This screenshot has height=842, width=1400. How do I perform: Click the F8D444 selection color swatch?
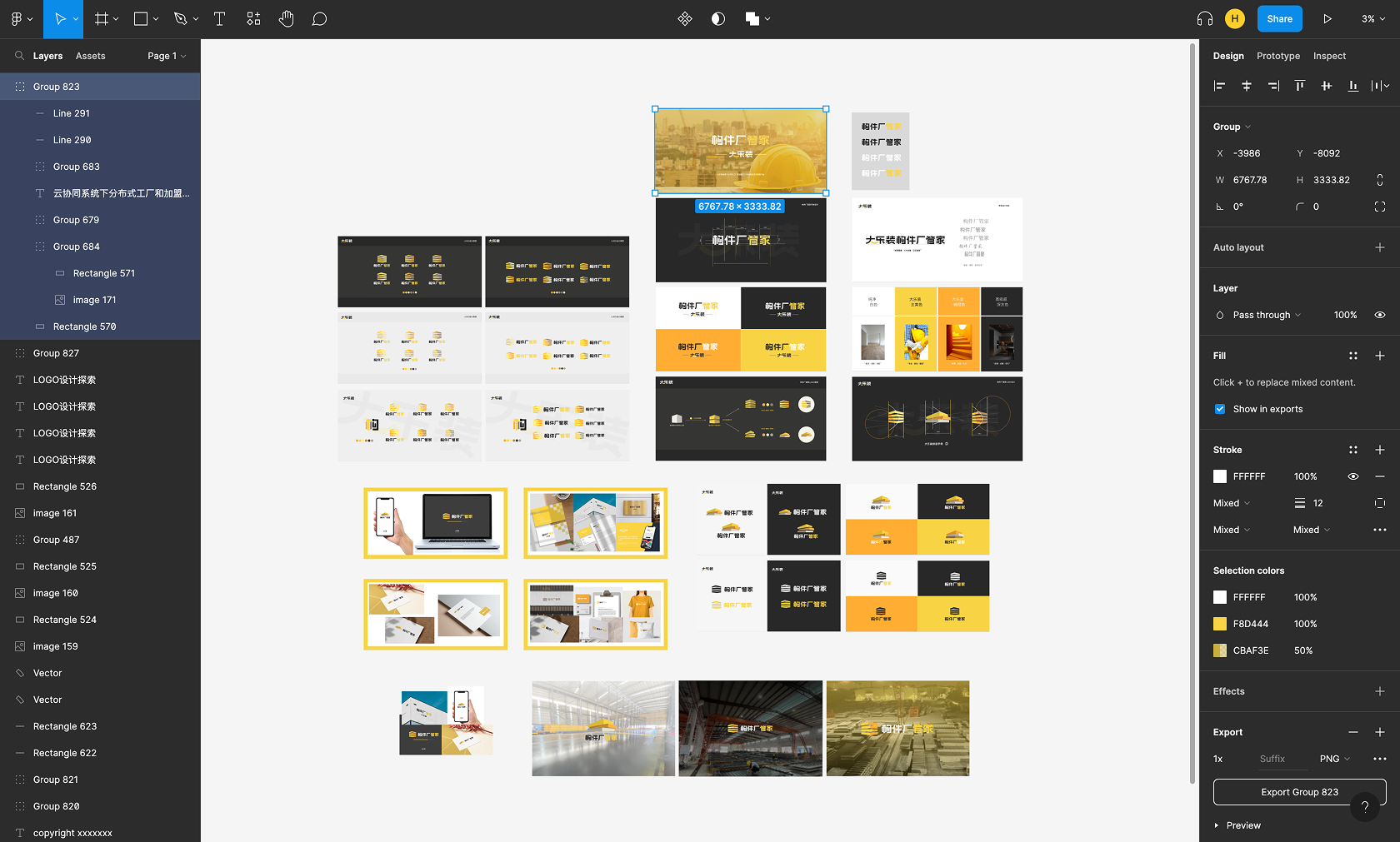coord(1220,624)
